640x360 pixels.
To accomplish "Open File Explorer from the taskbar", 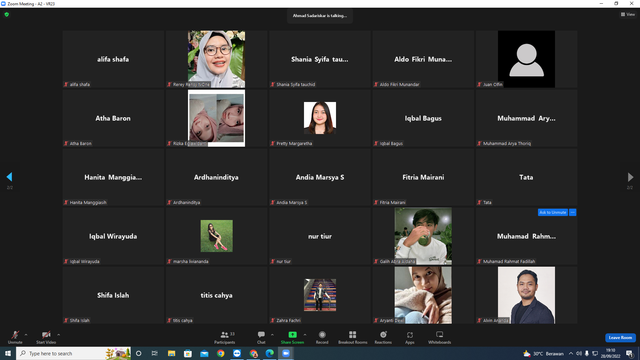I will click(x=171, y=353).
